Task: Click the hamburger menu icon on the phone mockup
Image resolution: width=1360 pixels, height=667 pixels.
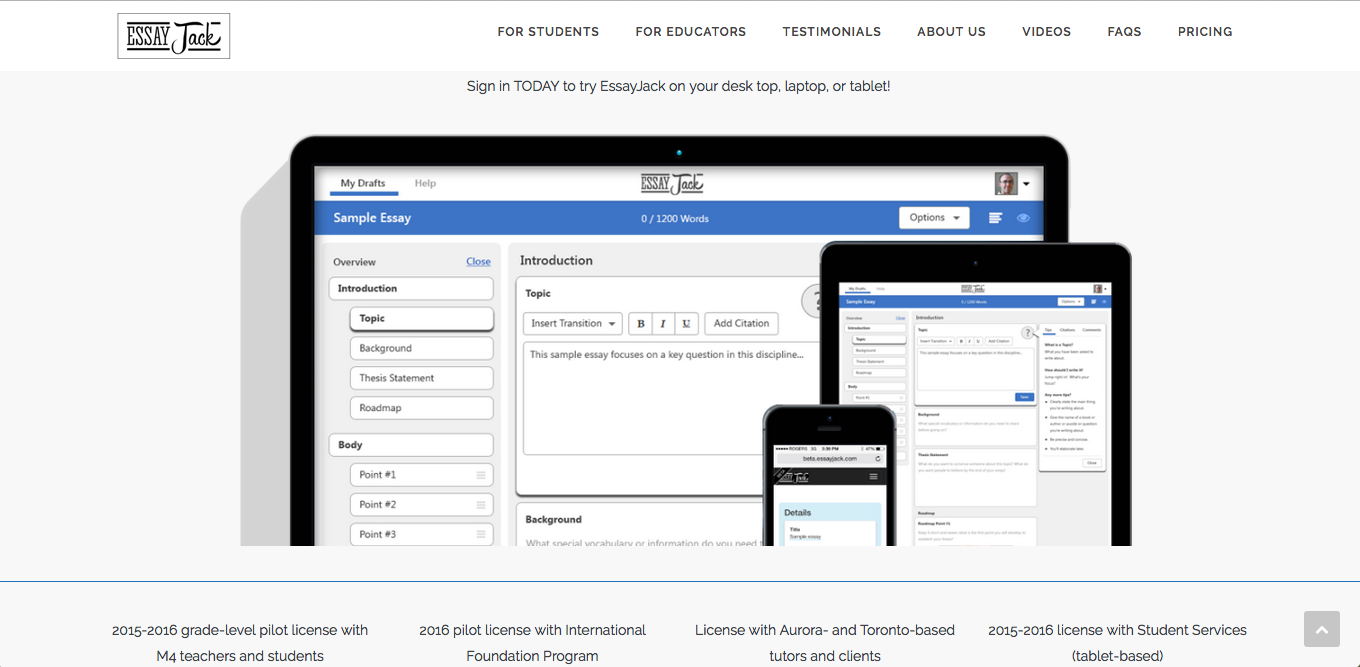Action: 874,477
